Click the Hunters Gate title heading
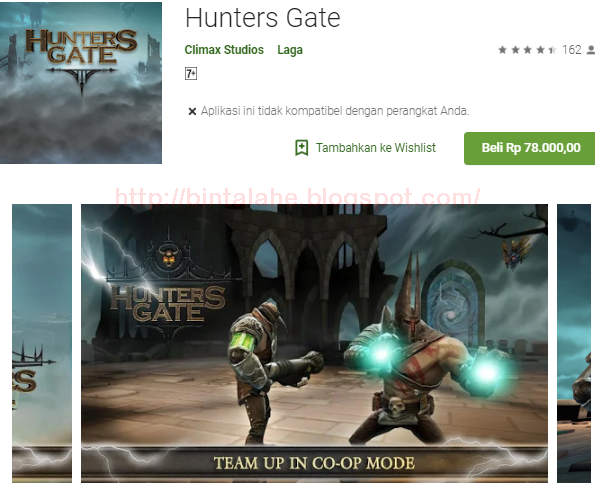Image resolution: width=595 pixels, height=492 pixels. [x=263, y=18]
